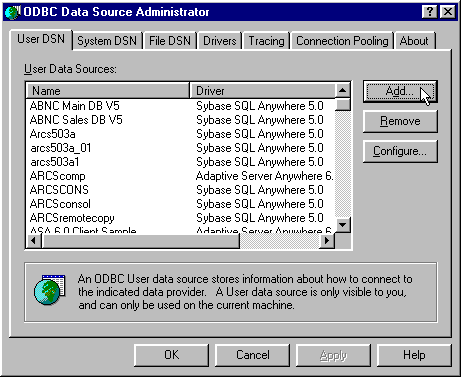Click the User Data Sources label
Screen dimensions: 461x377
click(70, 69)
